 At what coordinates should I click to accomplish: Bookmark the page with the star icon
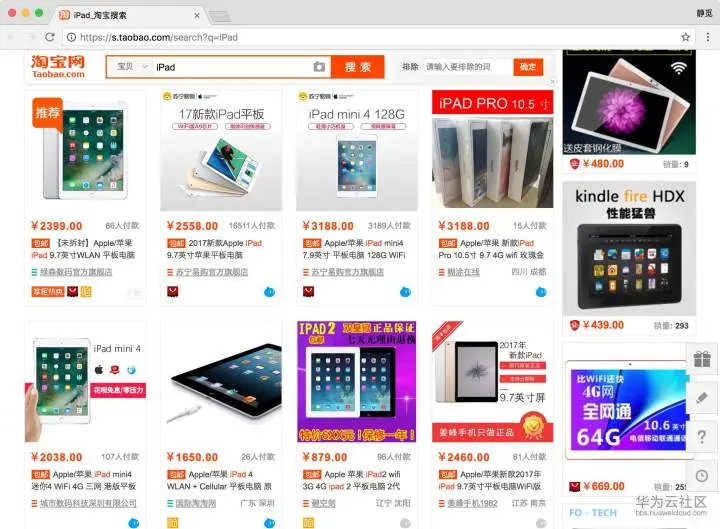pyautogui.click(x=685, y=37)
